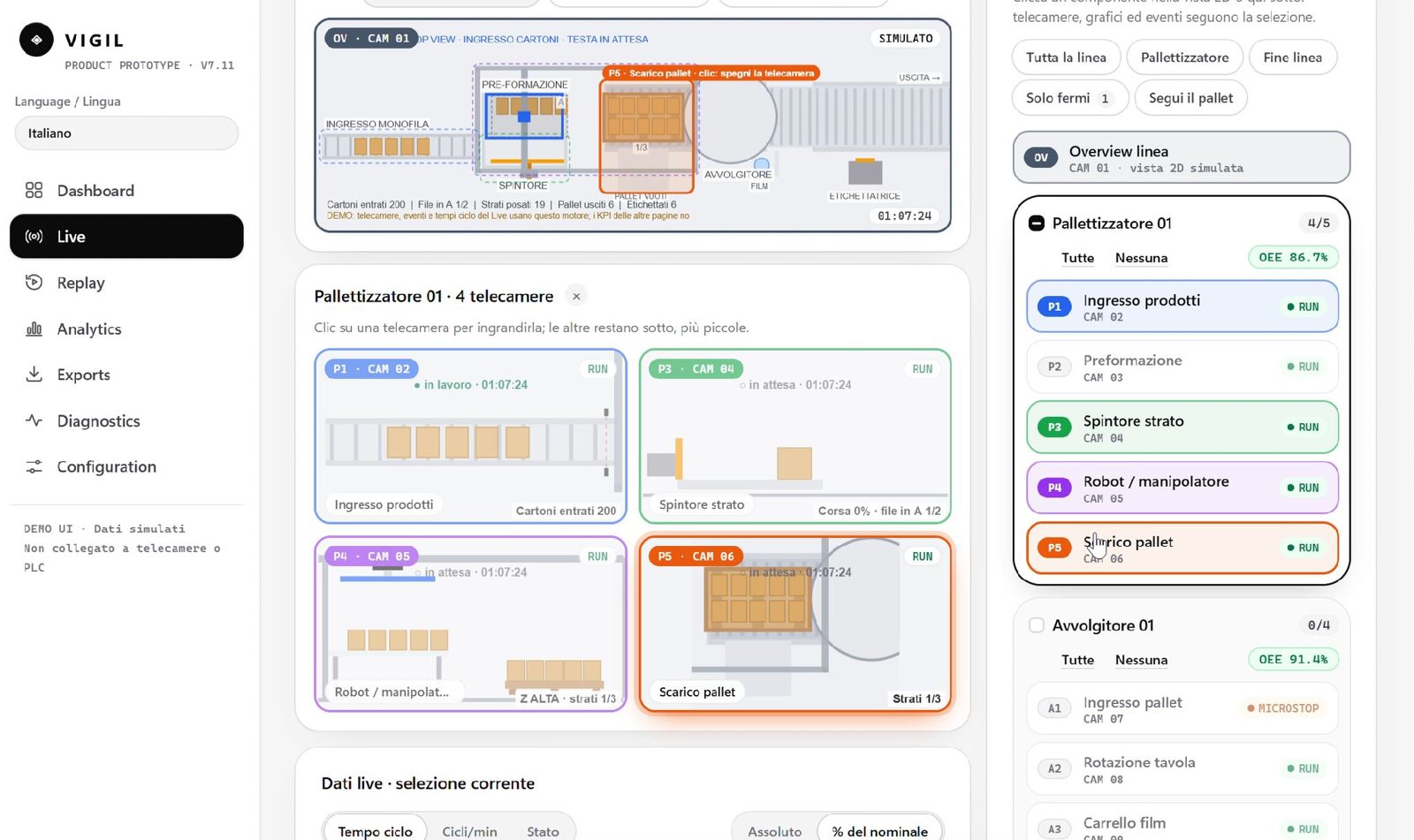Click the Live broadcast icon
Image resolution: width=1414 pixels, height=840 pixels.
click(34, 236)
